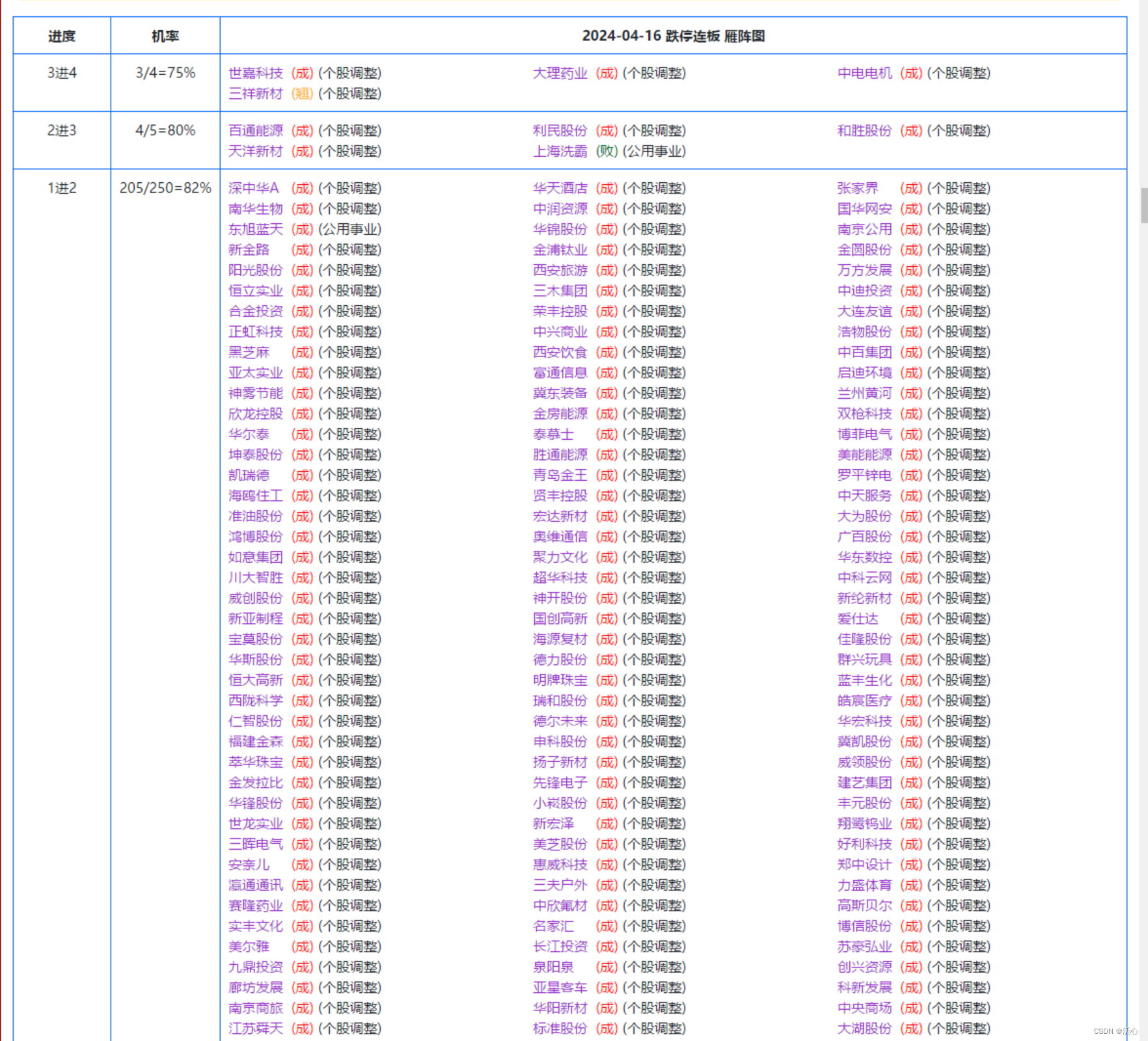Open 安奈儿 stock entry

249,865
